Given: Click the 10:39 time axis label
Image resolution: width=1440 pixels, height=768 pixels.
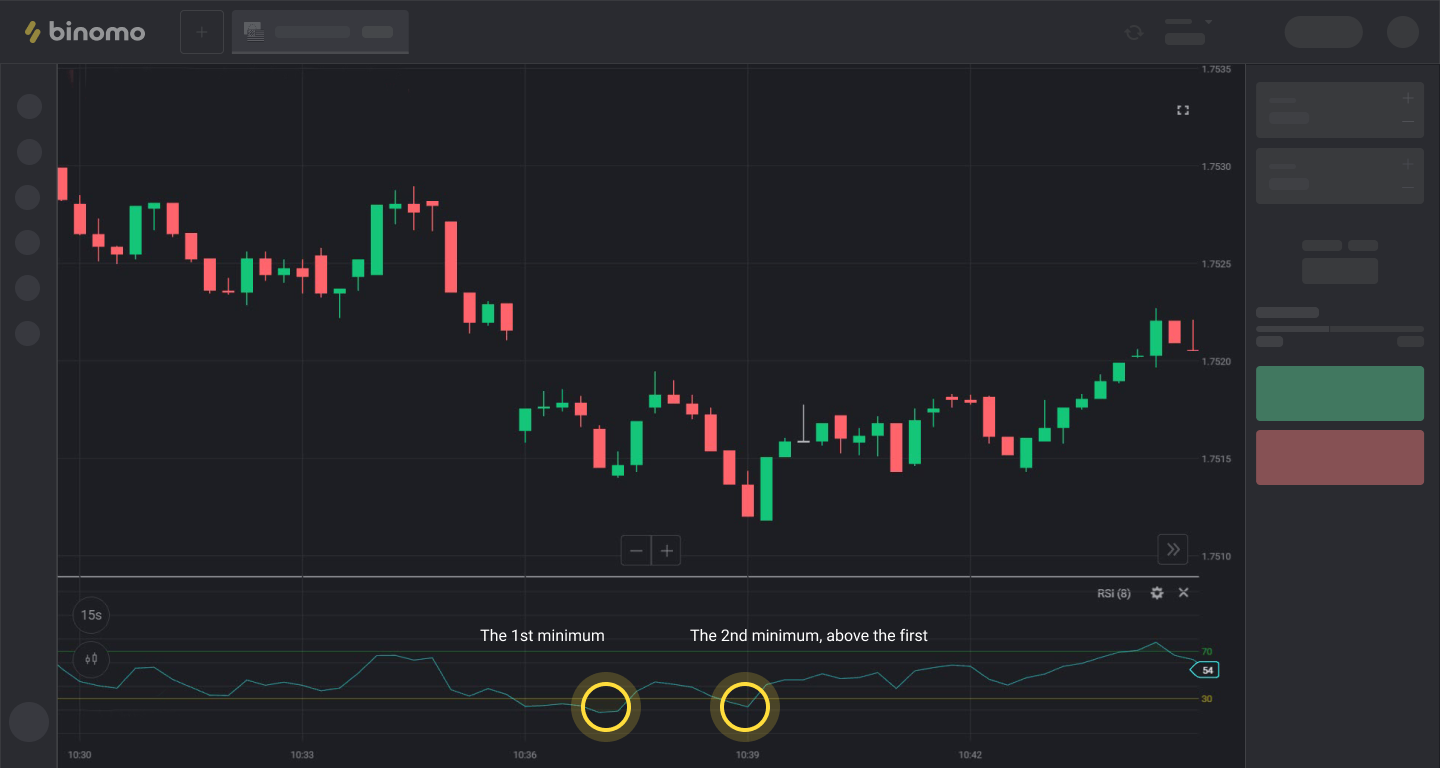Looking at the screenshot, I should (x=747, y=755).
